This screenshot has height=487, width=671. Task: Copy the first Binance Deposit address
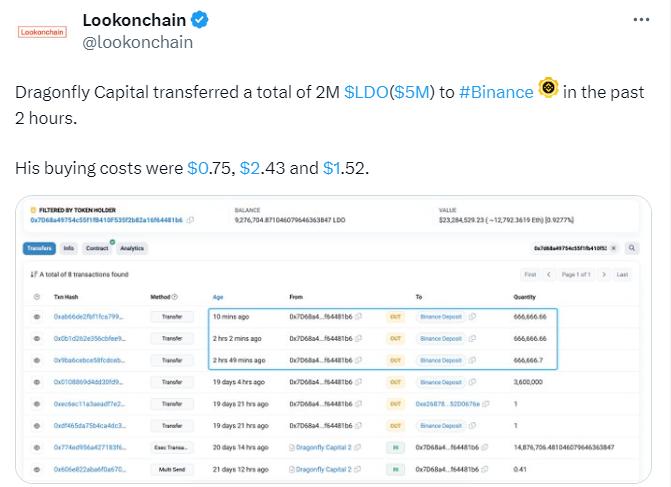point(472,316)
